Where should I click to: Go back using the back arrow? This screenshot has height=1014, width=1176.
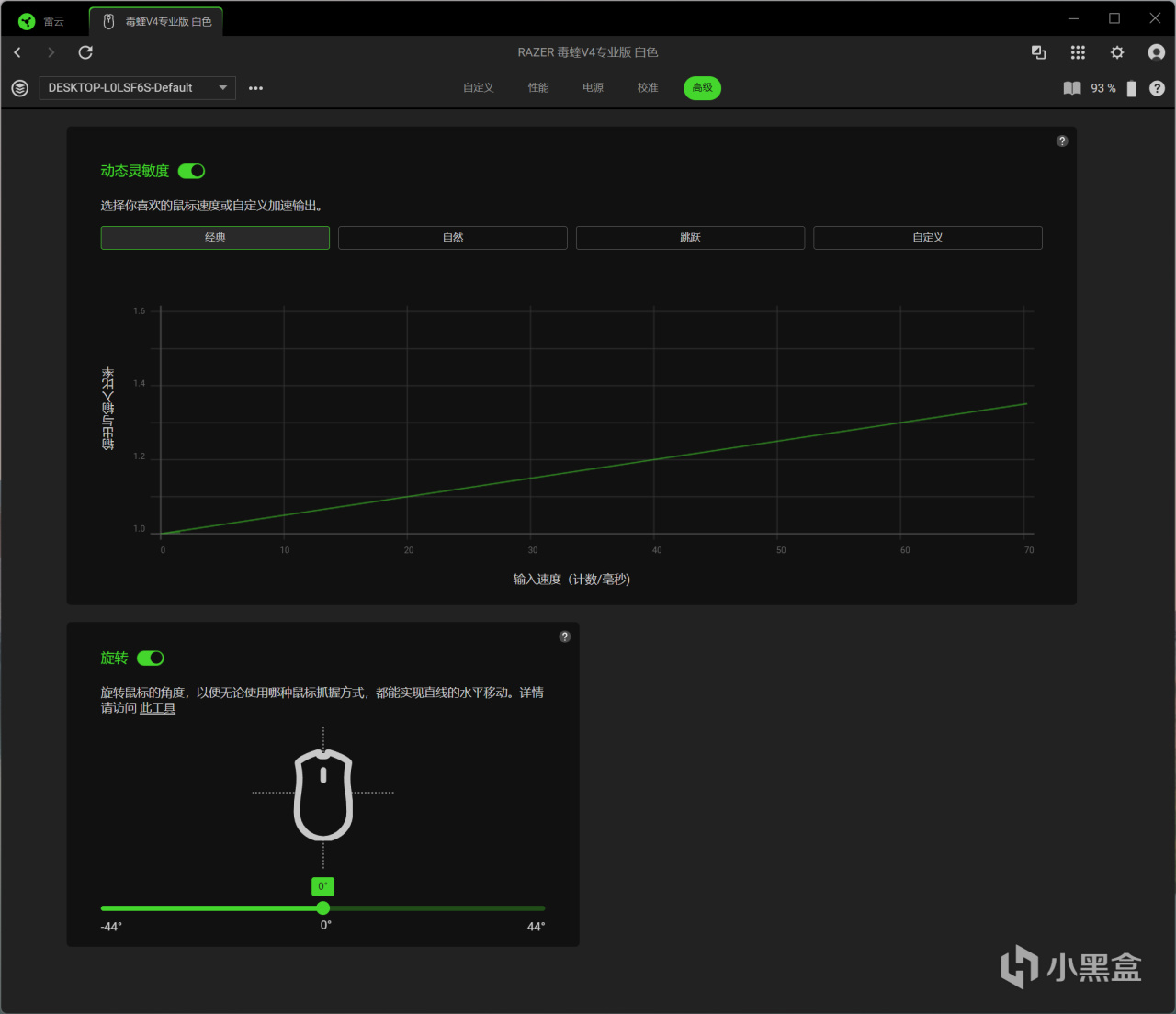tap(17, 52)
